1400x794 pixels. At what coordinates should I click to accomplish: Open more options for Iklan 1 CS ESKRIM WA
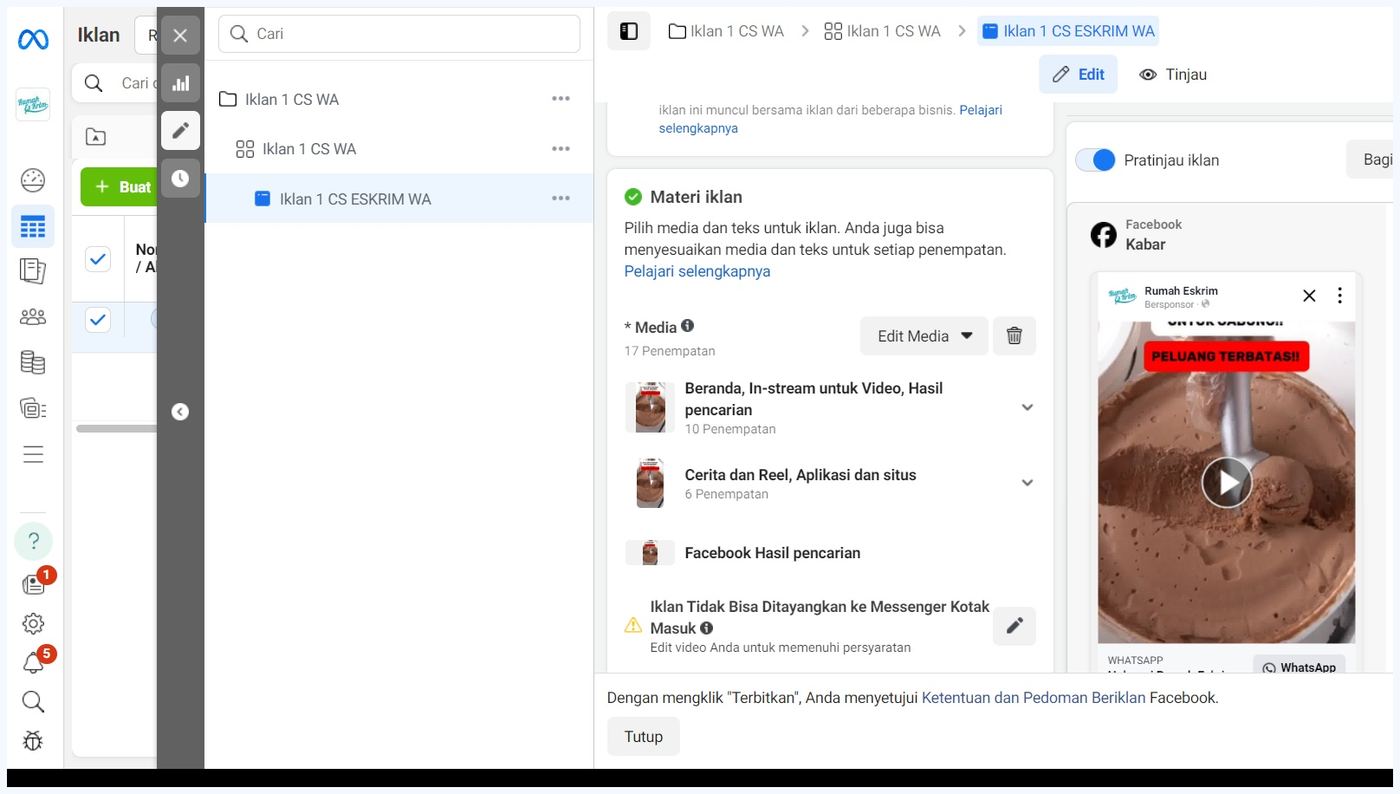tap(561, 199)
